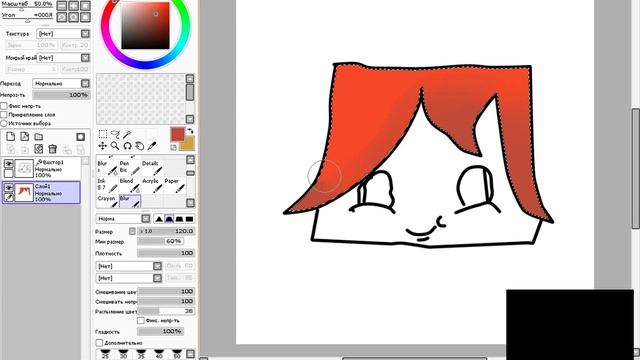Delete layer with trash can icon

click(x=52, y=149)
